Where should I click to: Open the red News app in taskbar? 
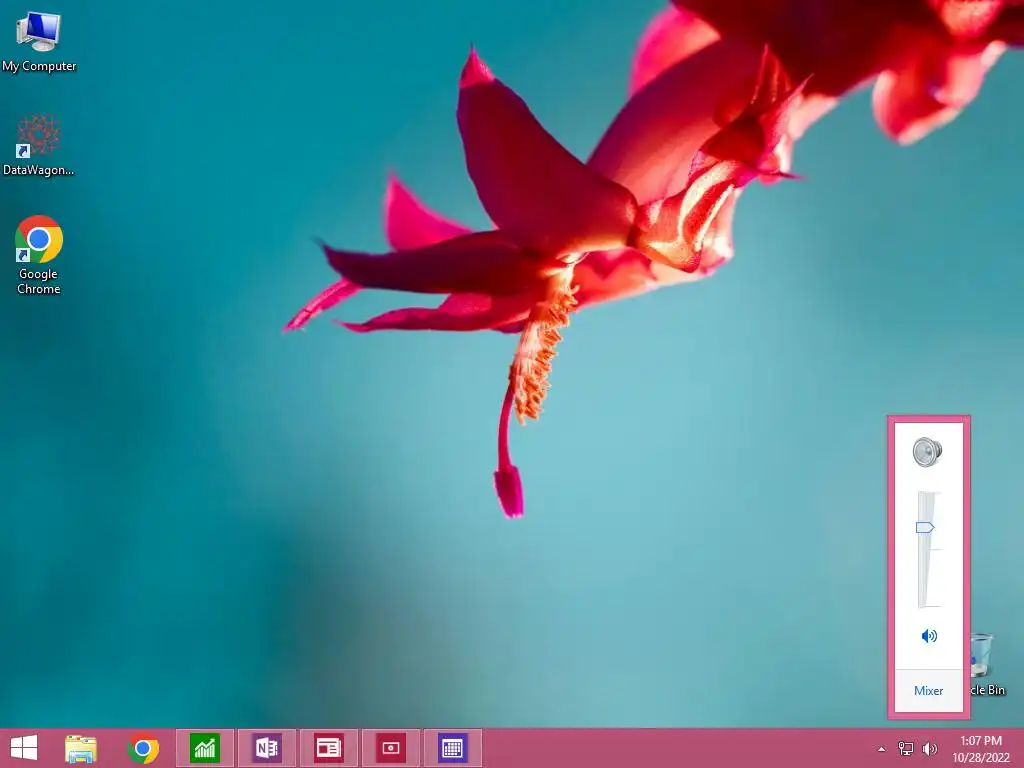[x=328, y=748]
